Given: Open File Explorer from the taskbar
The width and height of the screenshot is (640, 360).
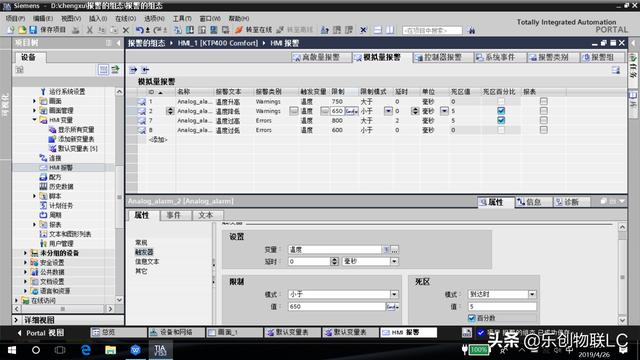Looking at the screenshot, I should [x=110, y=350].
